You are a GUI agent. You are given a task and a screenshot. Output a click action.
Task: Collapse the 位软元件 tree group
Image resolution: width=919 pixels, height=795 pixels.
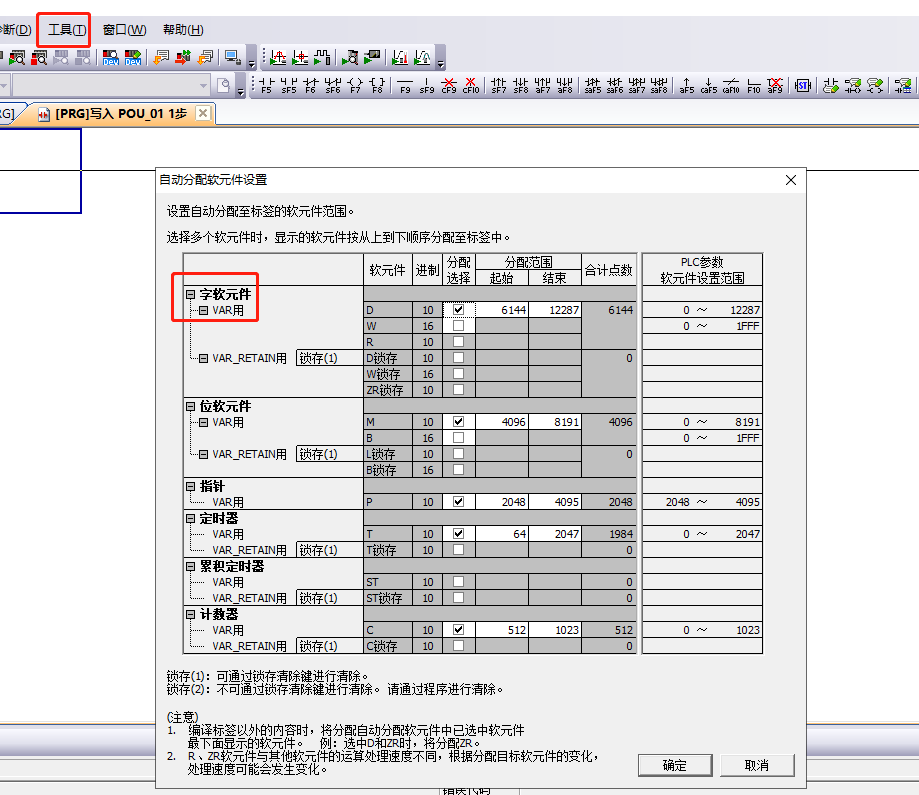191,407
